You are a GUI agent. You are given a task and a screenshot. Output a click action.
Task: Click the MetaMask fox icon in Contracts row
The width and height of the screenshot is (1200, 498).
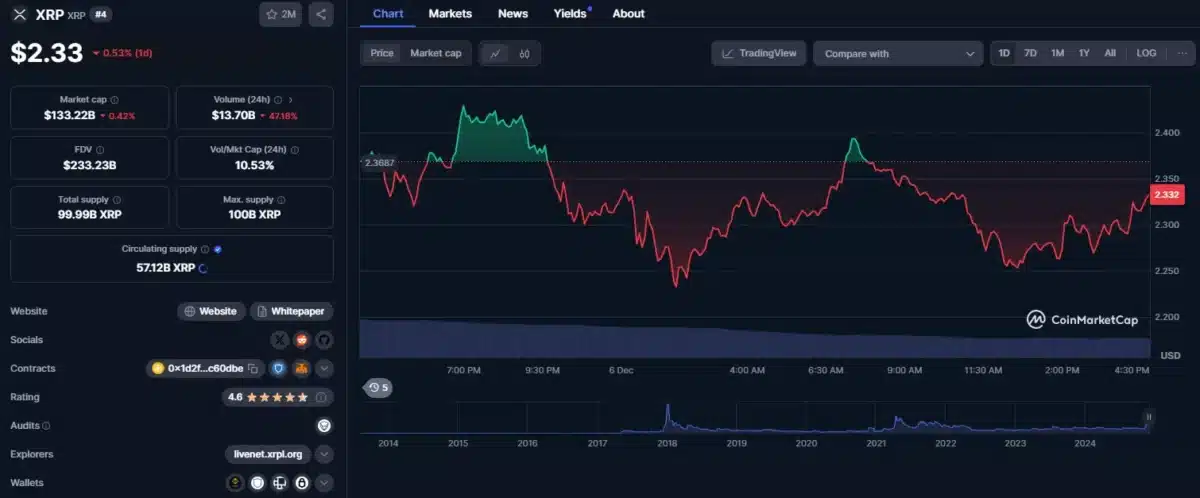pyautogui.click(x=301, y=368)
